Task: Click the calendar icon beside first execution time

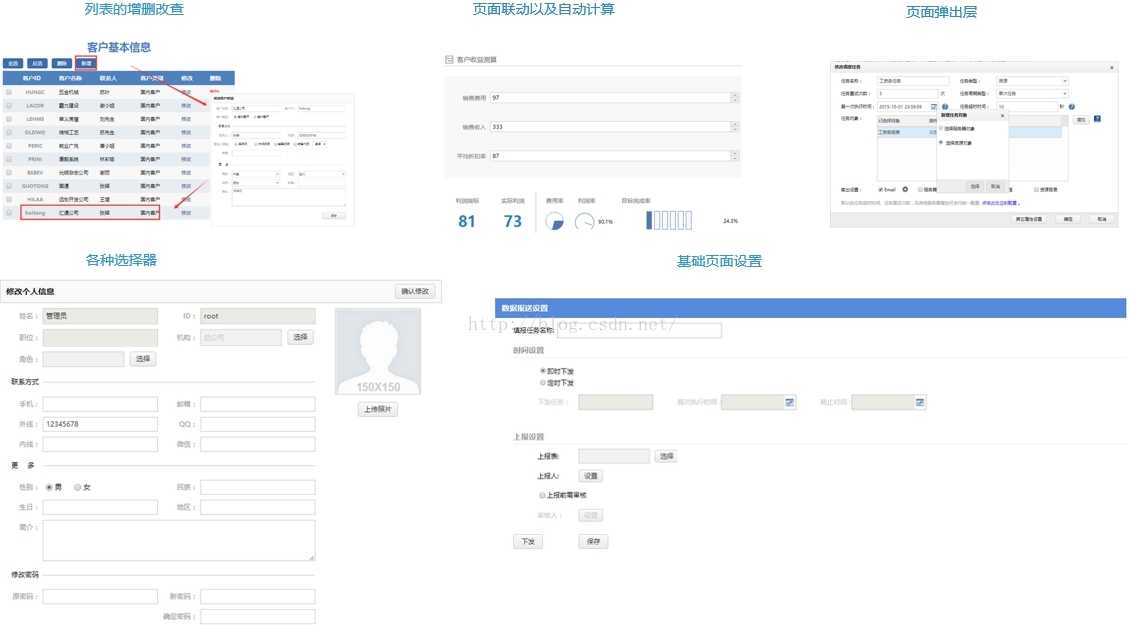Action: 934,107
